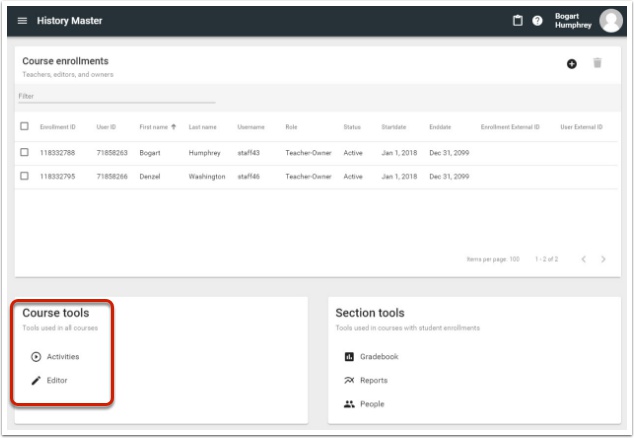
Task: Select the Denzel Washington row checkbox
Action: pos(25,176)
